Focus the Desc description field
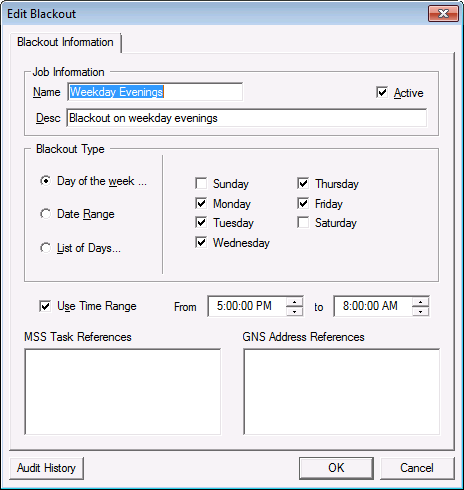464x490 pixels. pos(247,118)
